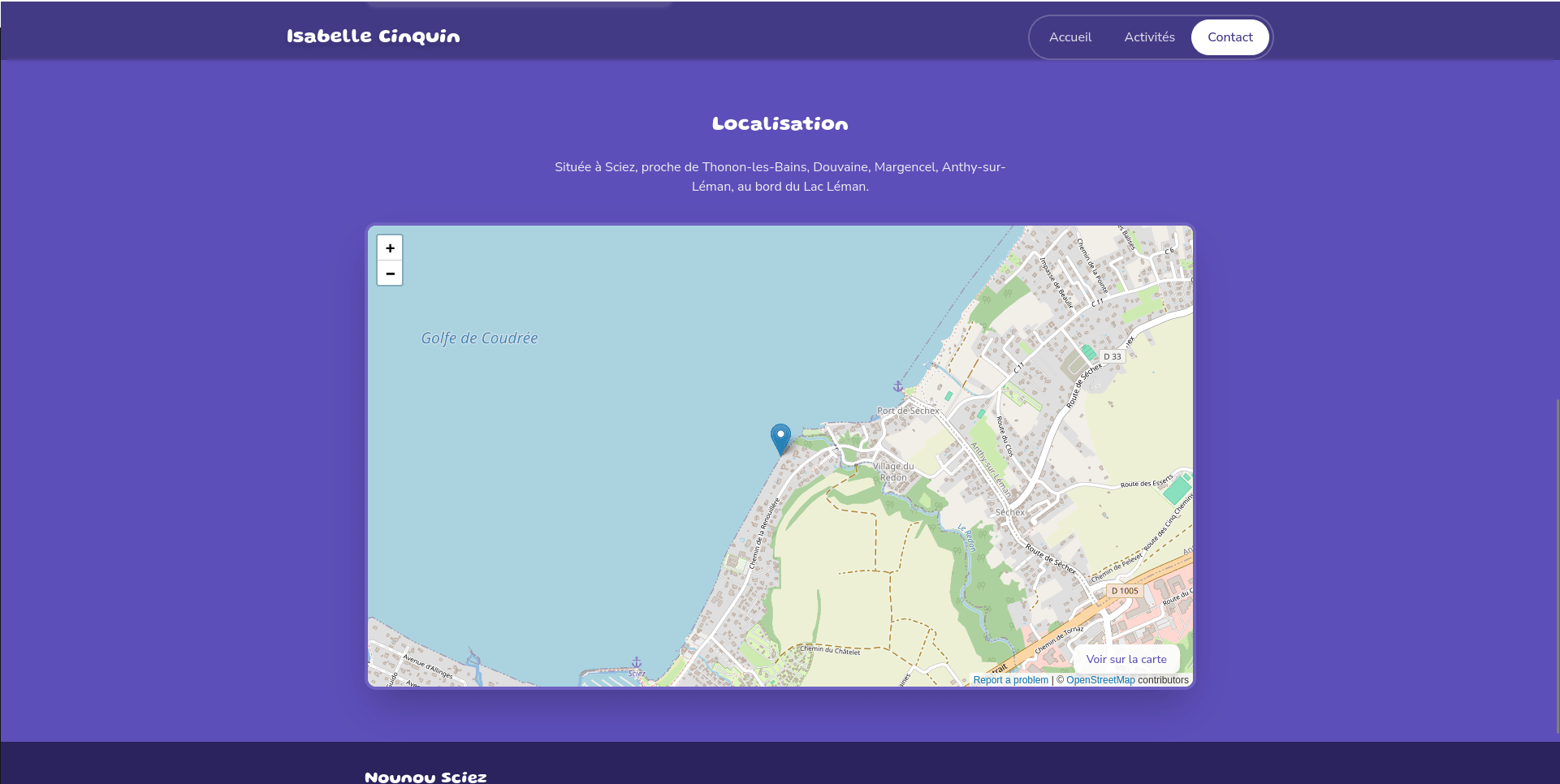Click the anchor icon near Sciez harbor
The image size is (1560, 784).
click(x=637, y=663)
